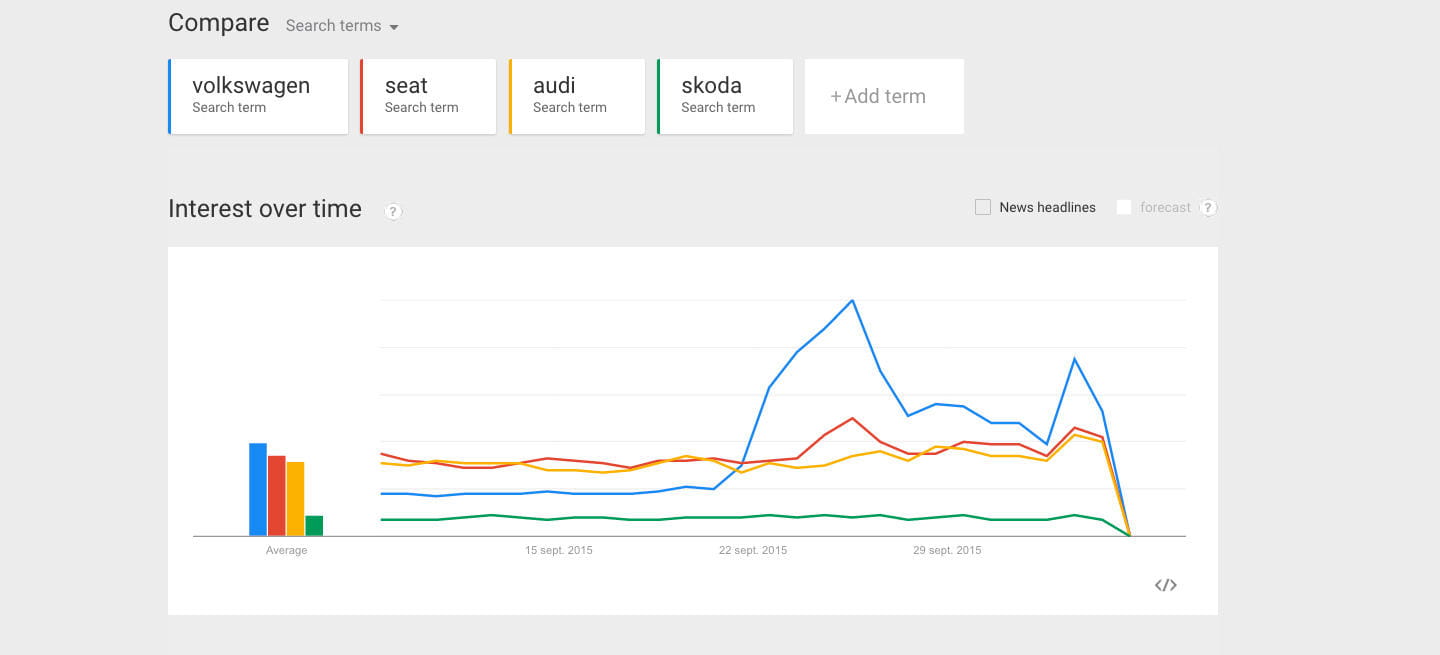Select the volkswagen search term card
This screenshot has width=1440, height=655.
(x=258, y=96)
